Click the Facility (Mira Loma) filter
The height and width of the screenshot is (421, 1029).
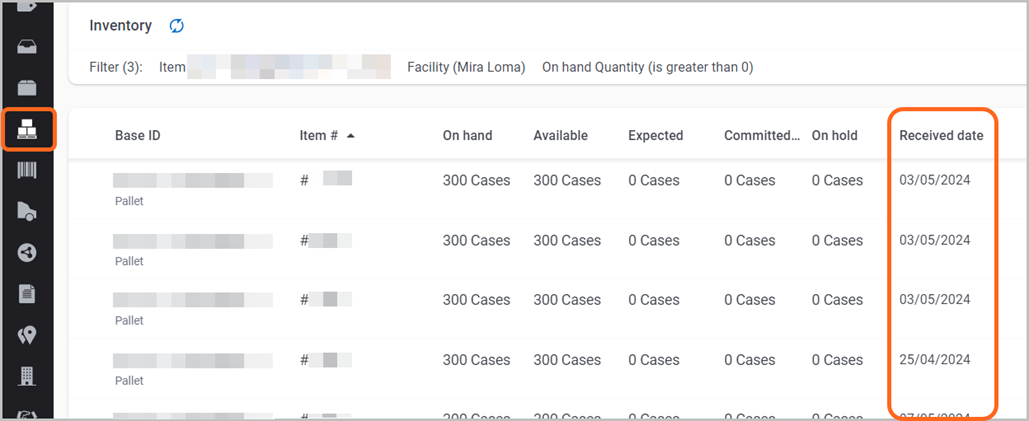pos(466,67)
